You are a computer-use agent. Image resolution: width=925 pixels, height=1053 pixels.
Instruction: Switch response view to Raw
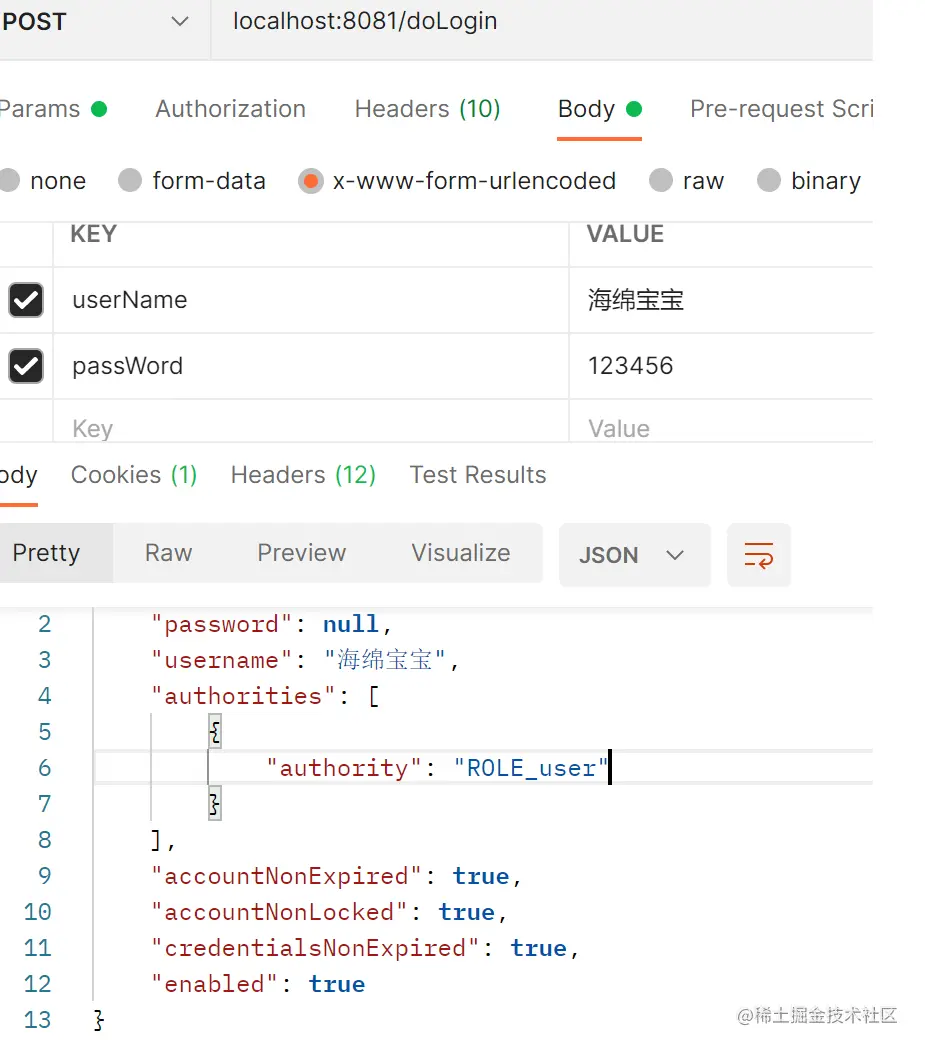click(x=168, y=553)
